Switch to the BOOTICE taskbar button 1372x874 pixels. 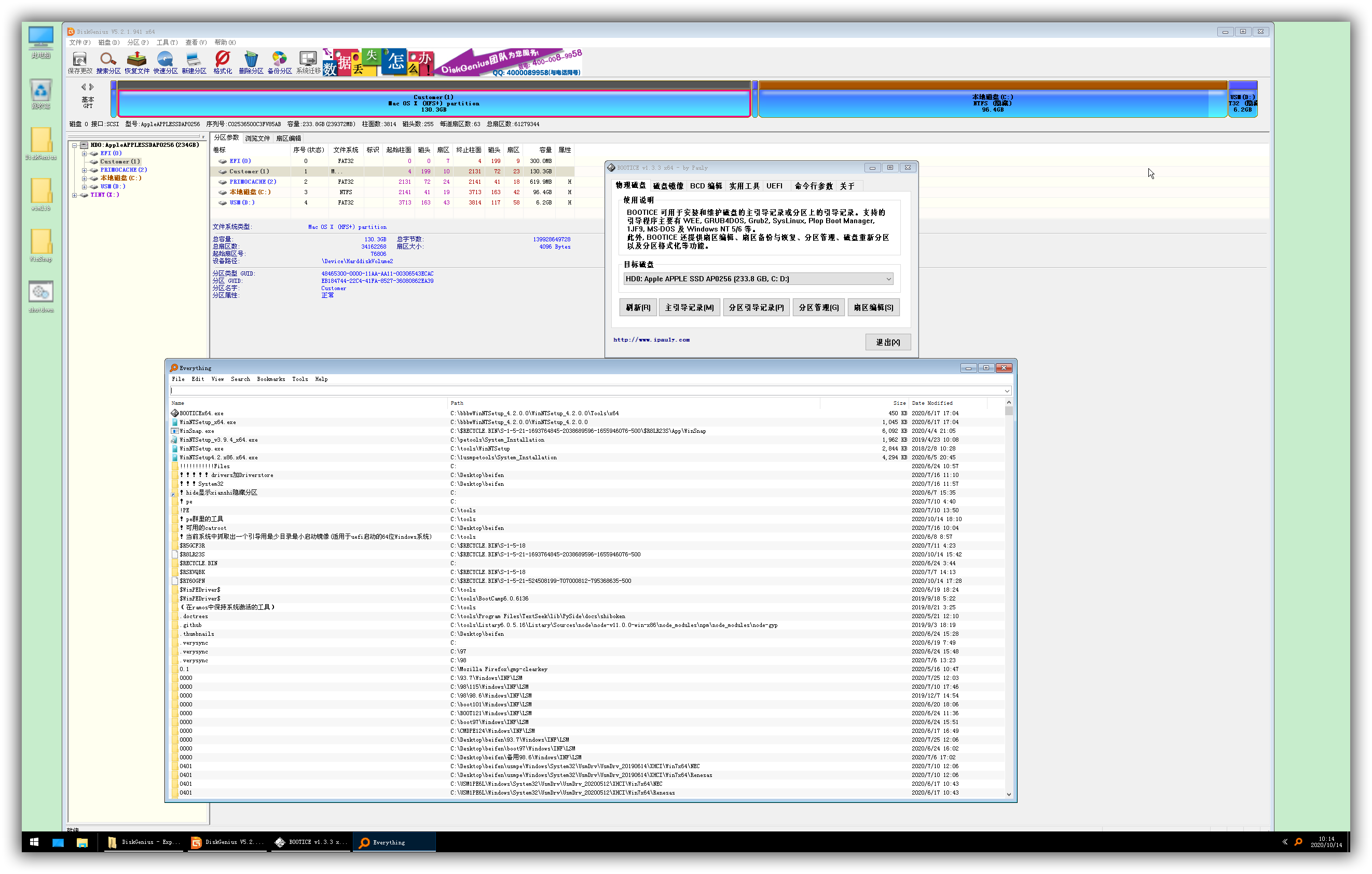[x=311, y=842]
